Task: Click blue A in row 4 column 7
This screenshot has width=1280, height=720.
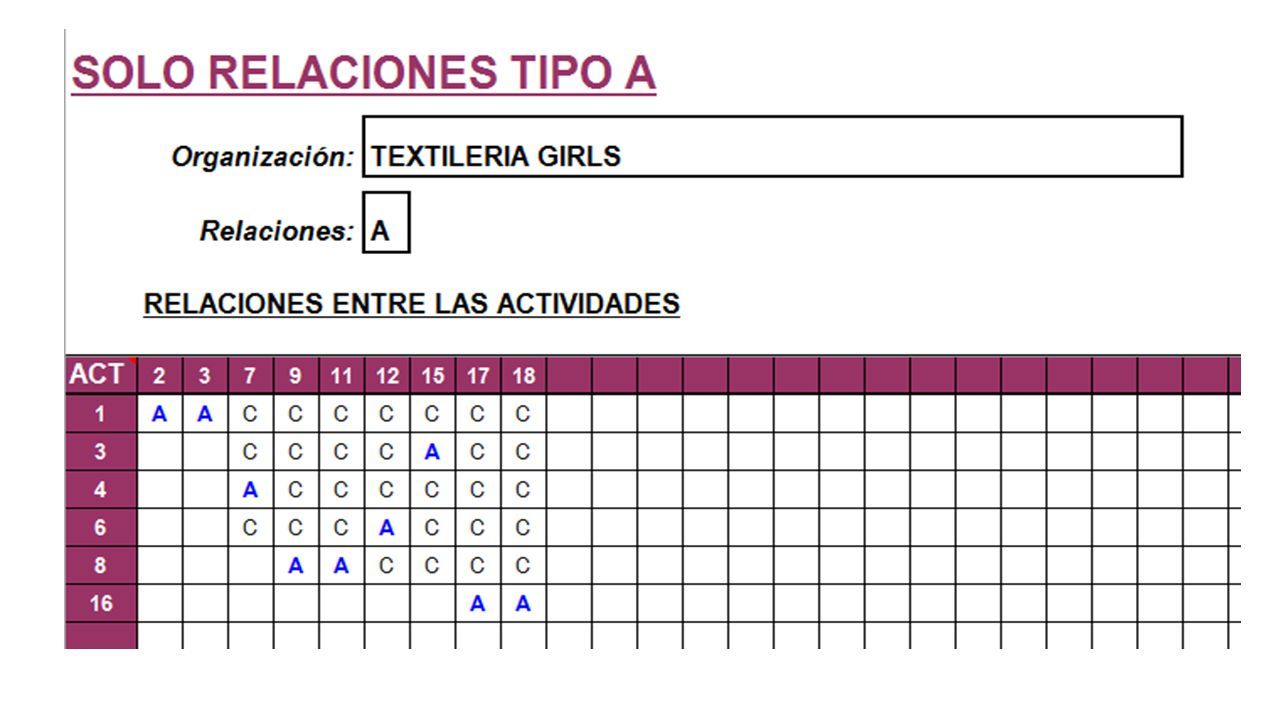Action: [250, 490]
